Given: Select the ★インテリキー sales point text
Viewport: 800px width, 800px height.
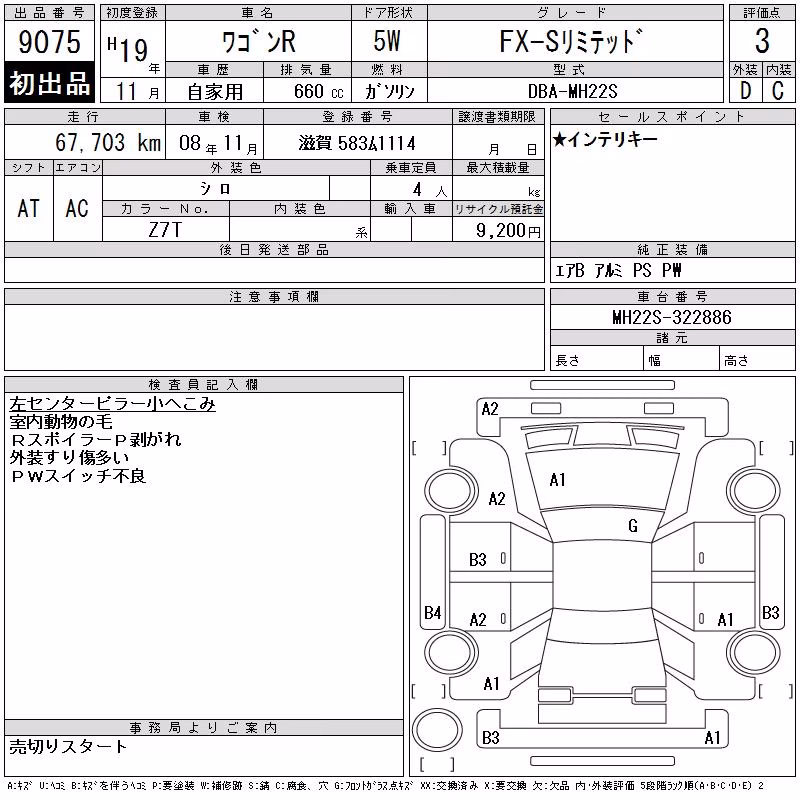Looking at the screenshot, I should [x=605, y=139].
